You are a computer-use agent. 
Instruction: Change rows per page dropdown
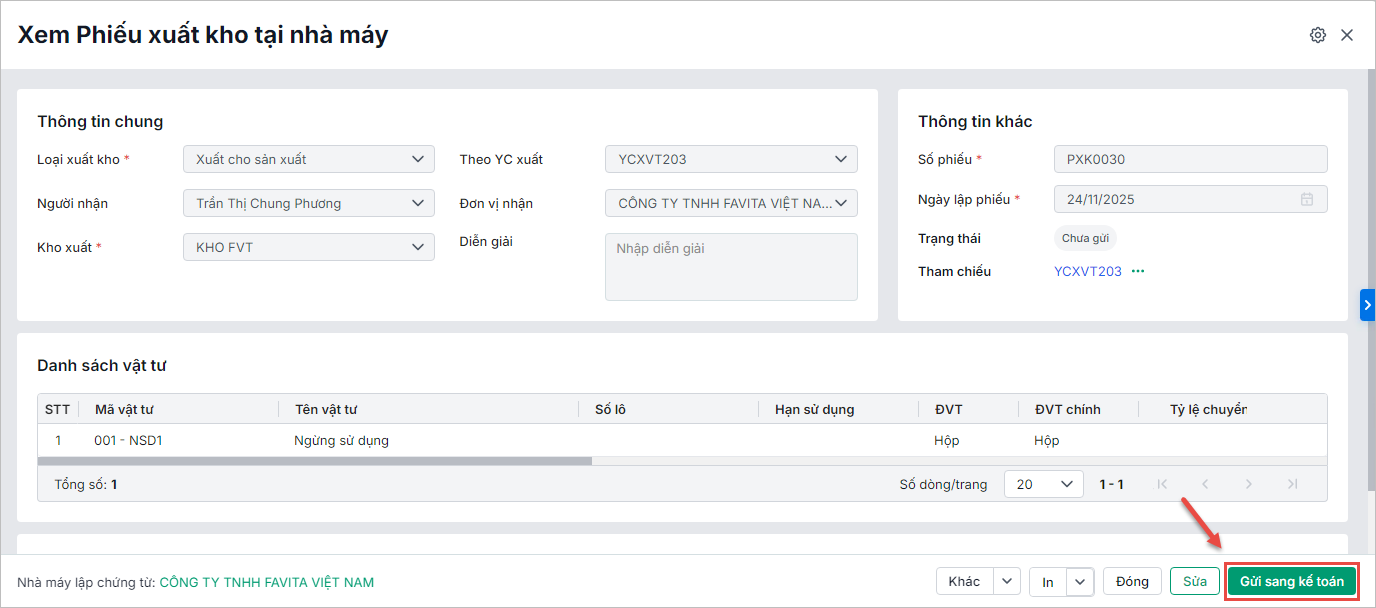1043,484
